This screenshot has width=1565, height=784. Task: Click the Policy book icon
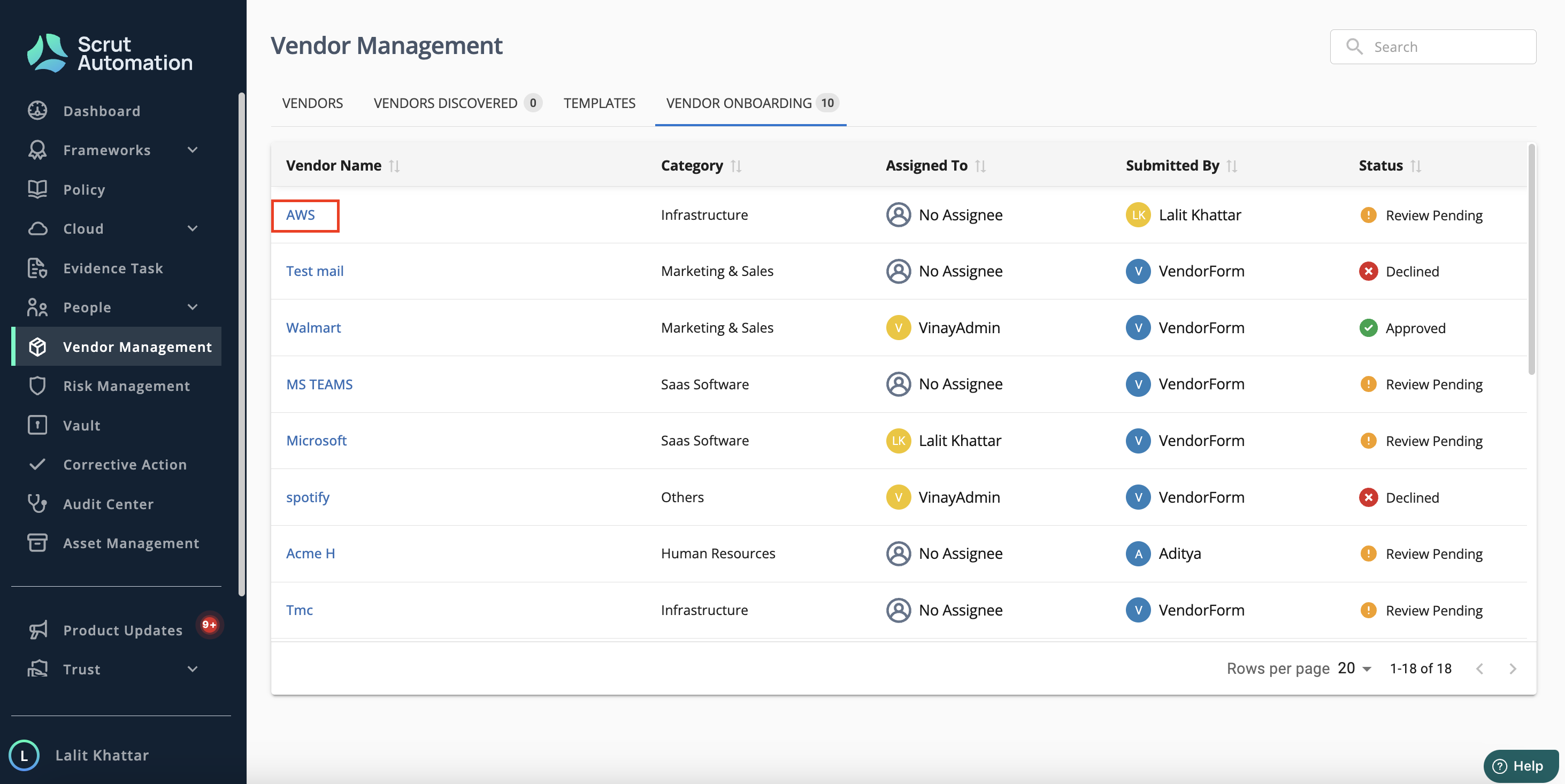(x=37, y=189)
